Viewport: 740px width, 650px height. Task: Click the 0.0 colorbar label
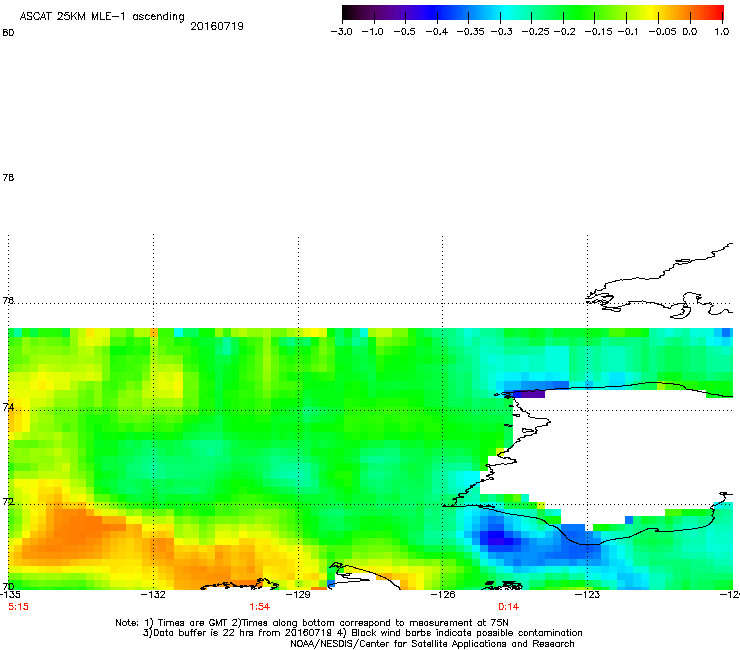click(x=690, y=32)
